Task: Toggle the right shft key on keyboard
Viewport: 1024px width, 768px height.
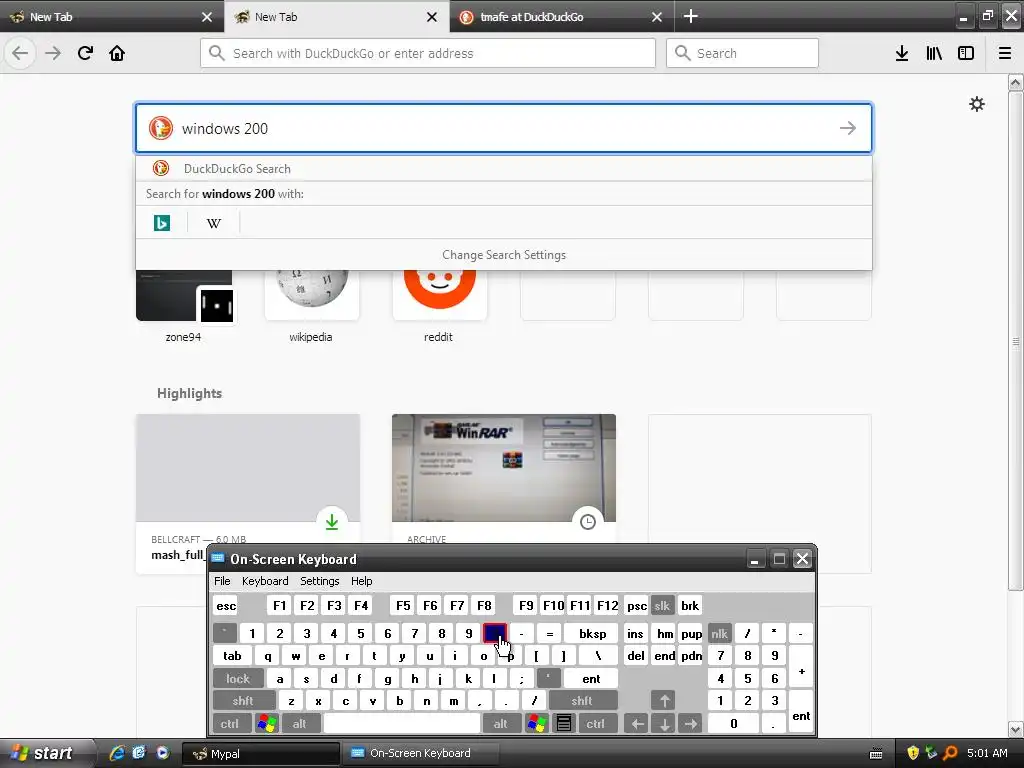Action: pos(582,701)
